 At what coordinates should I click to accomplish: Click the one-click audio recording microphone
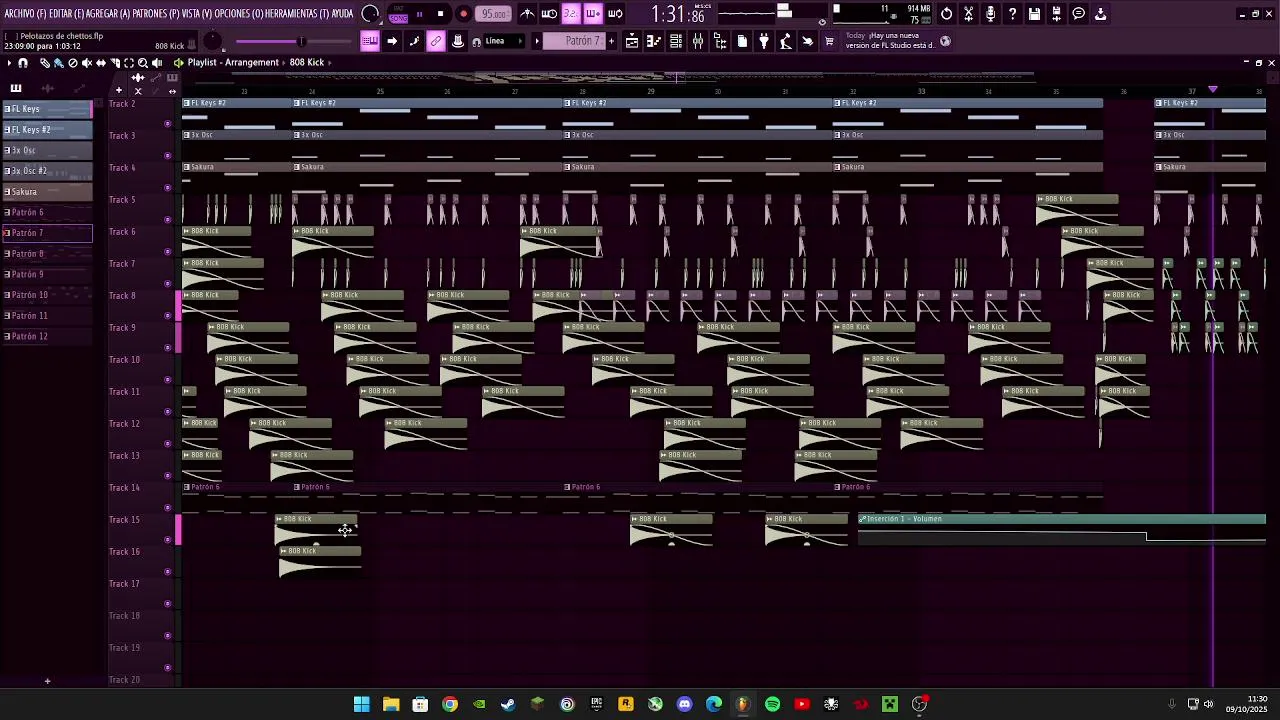(x=991, y=14)
